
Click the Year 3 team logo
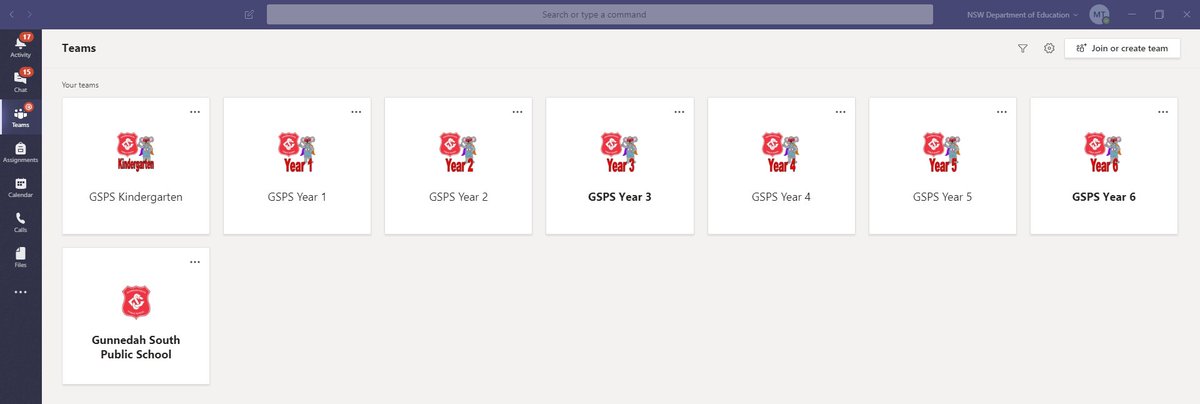tap(620, 152)
